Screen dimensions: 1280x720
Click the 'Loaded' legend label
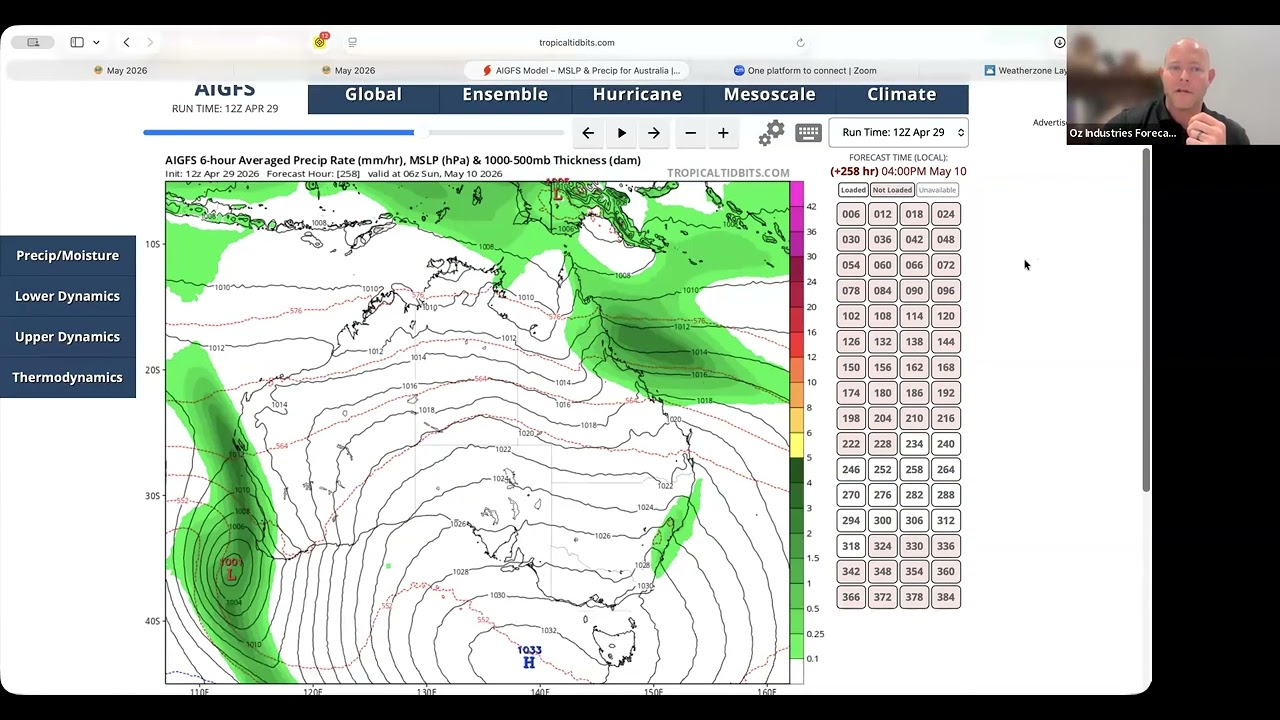853,190
